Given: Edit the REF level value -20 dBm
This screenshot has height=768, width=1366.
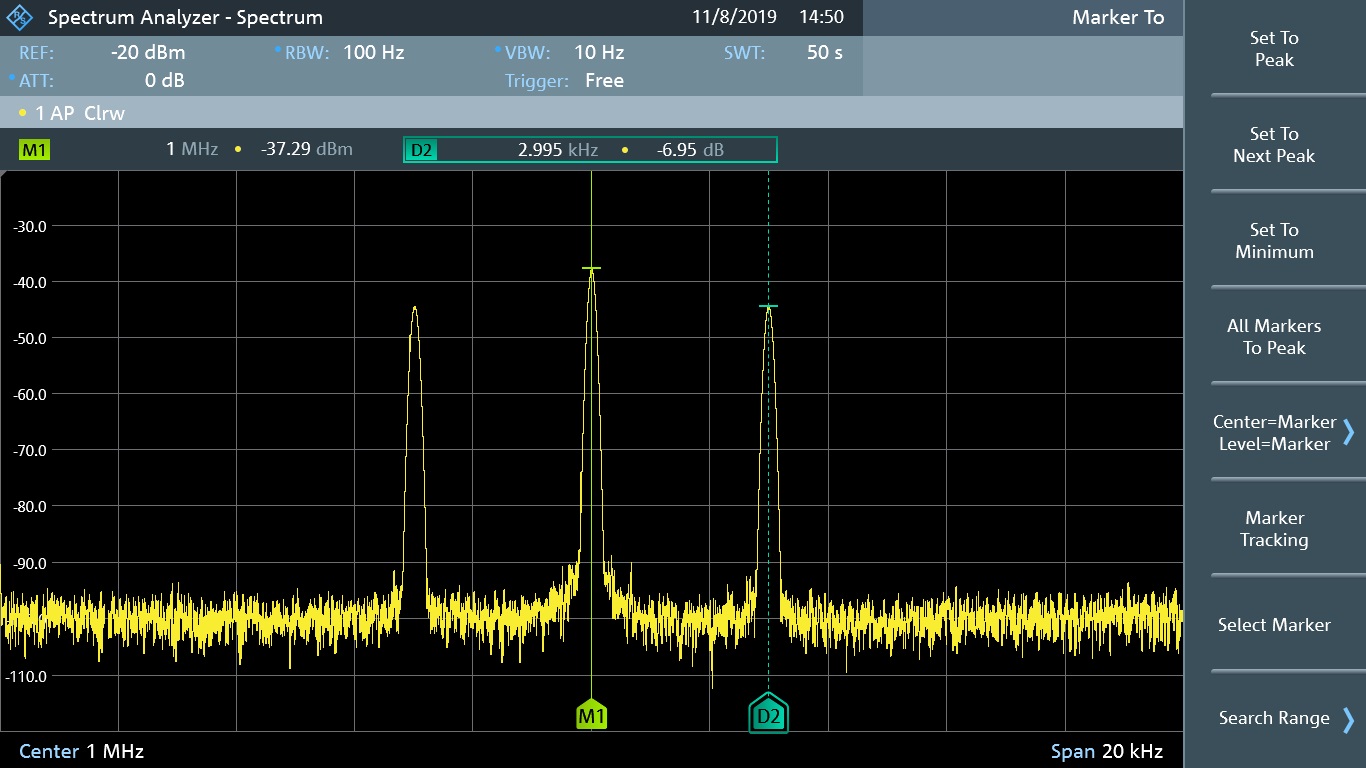Looking at the screenshot, I should (x=148, y=52).
